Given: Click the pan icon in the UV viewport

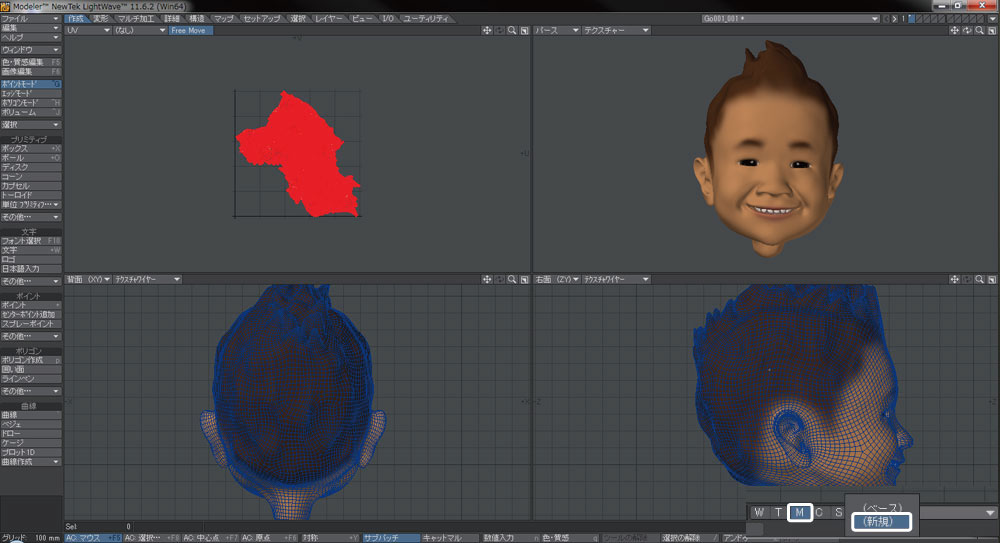Looking at the screenshot, I should tap(486, 31).
